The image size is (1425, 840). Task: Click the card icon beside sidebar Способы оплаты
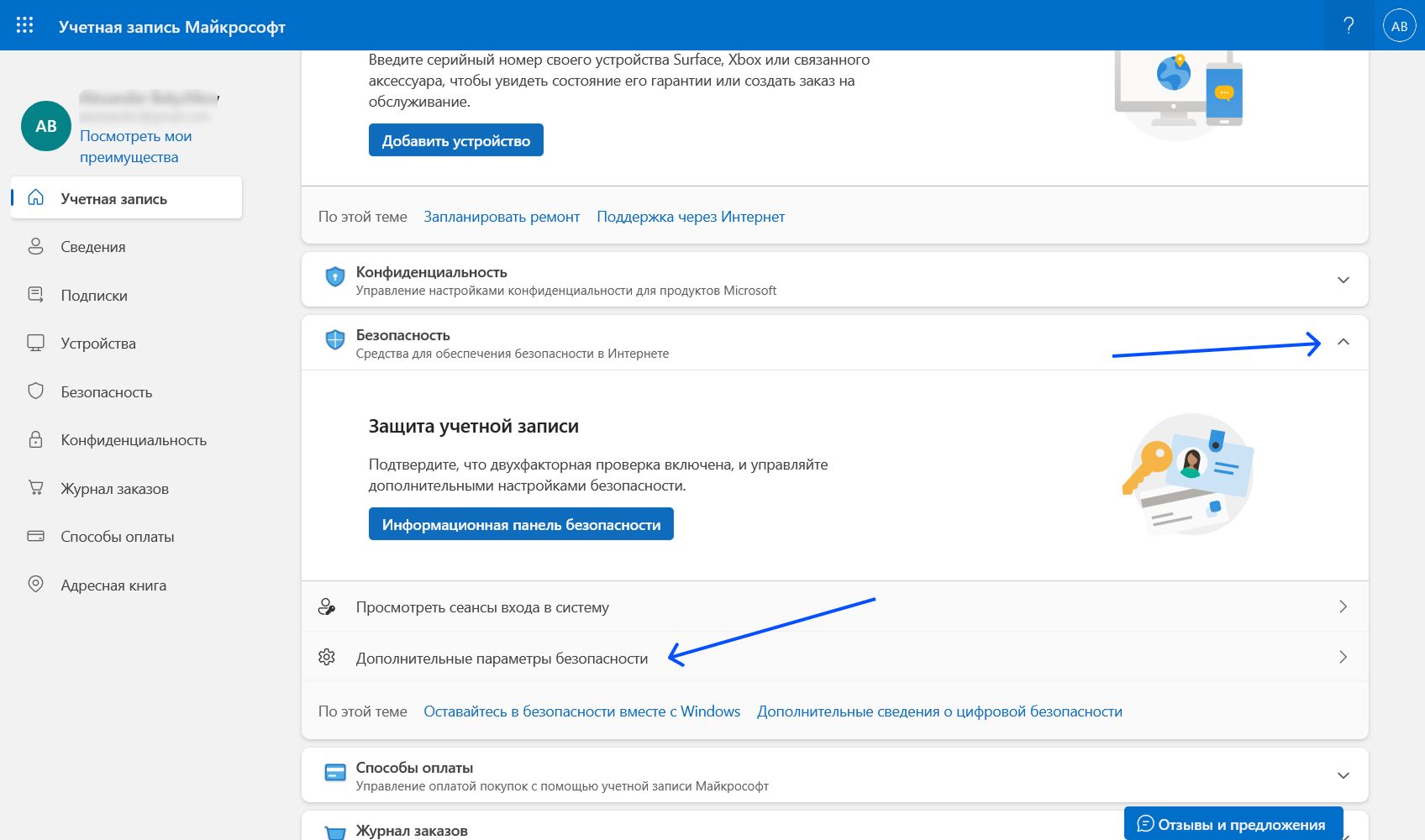click(x=35, y=536)
